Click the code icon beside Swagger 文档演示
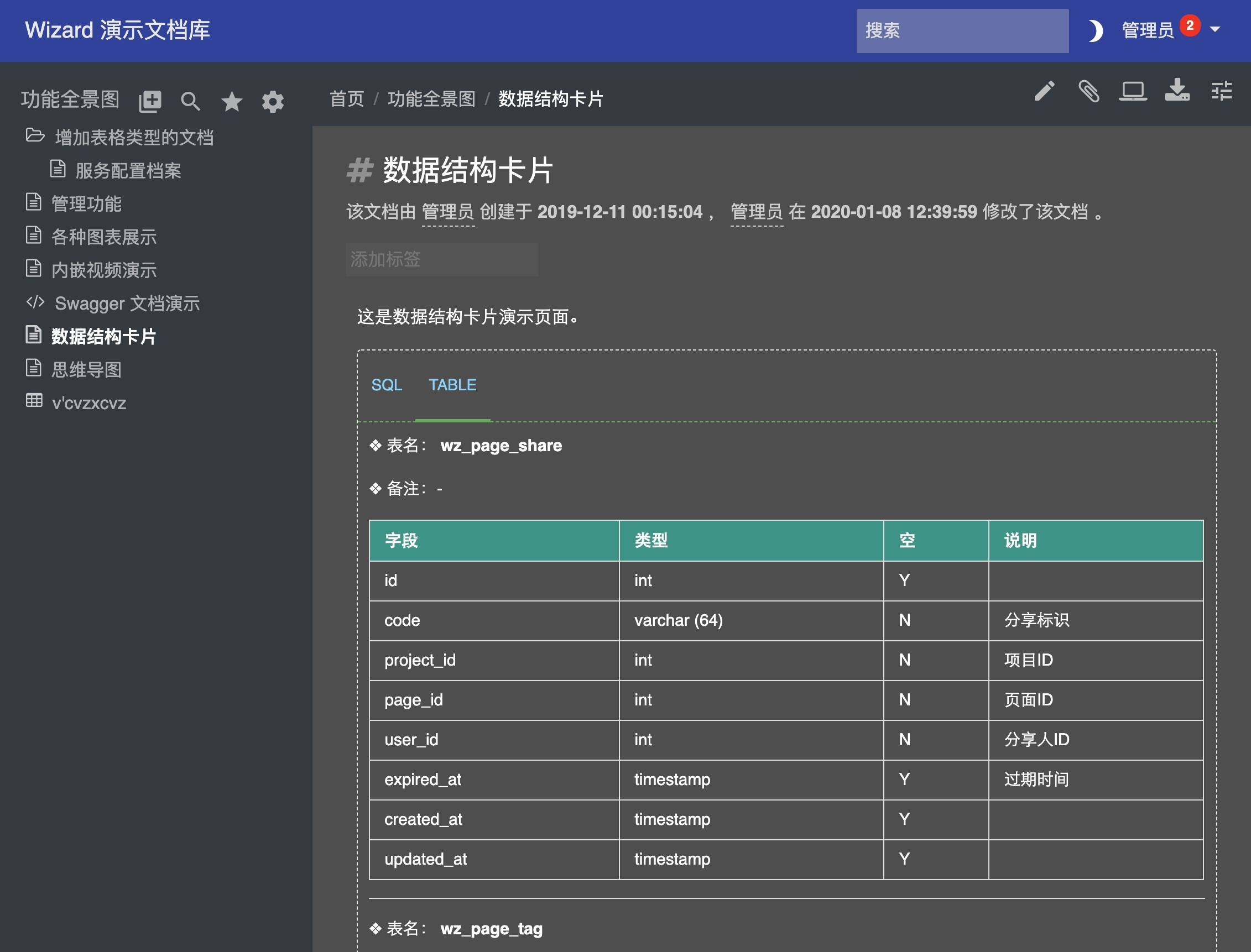The height and width of the screenshot is (952, 1251). [x=35, y=302]
